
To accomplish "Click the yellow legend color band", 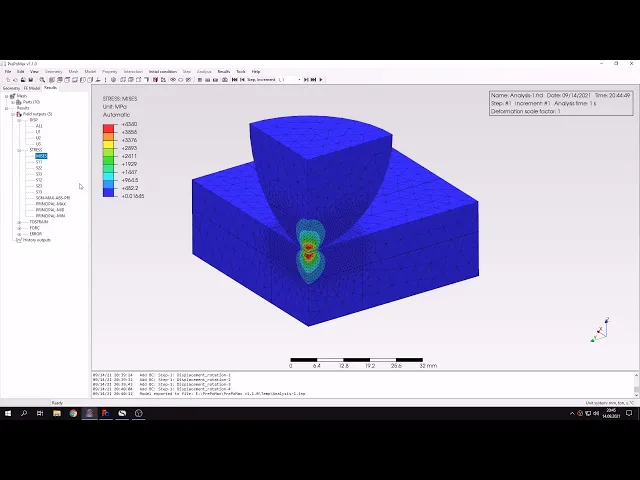I will coord(108,144).
